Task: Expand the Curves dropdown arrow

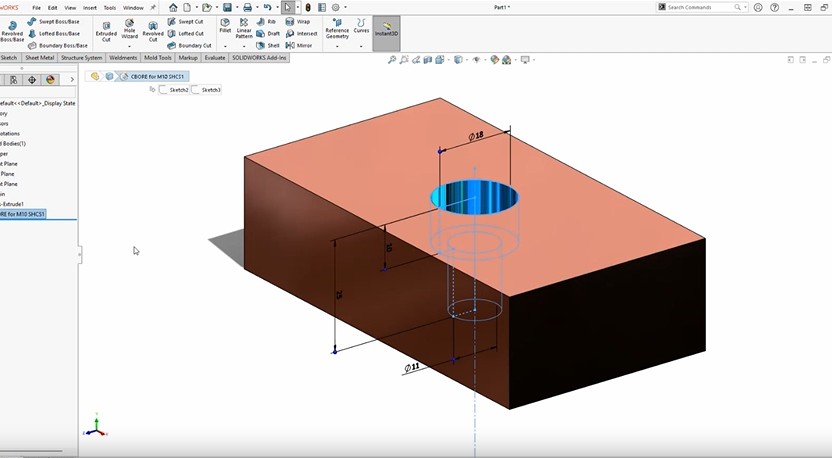Action: [x=361, y=46]
